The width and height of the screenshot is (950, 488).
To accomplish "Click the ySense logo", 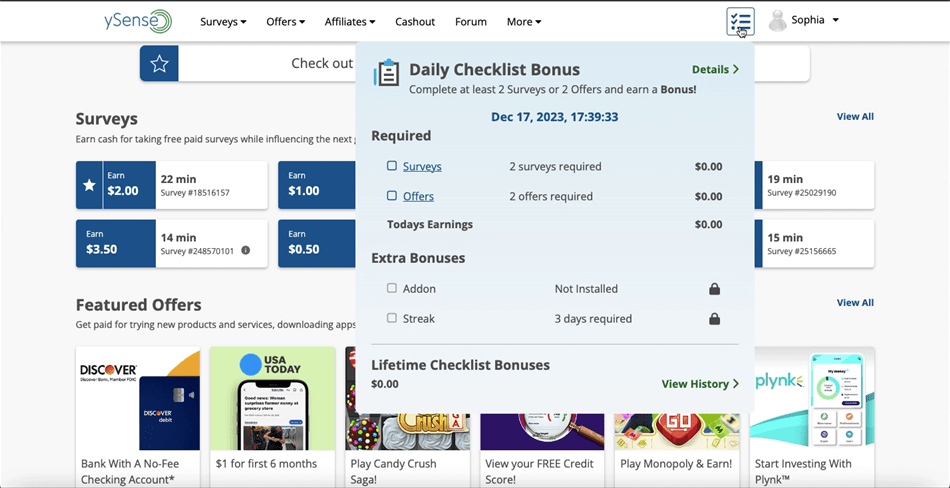I will (x=138, y=21).
